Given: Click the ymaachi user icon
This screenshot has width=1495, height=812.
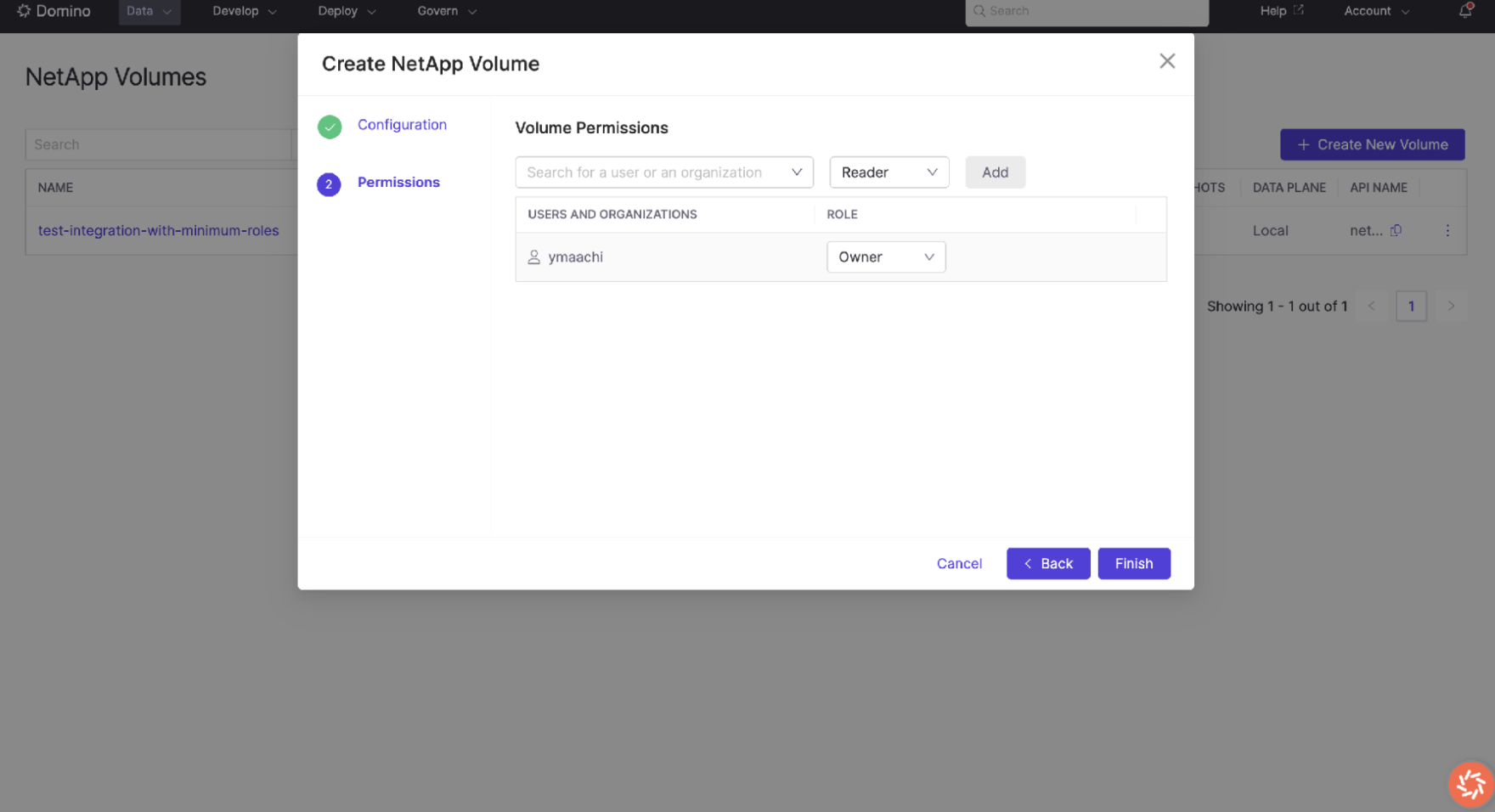Looking at the screenshot, I should 534,257.
